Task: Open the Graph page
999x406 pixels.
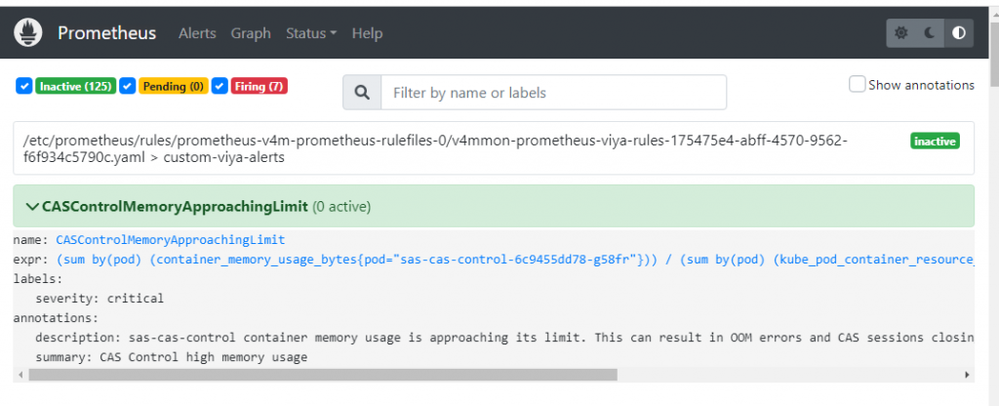Action: [251, 33]
